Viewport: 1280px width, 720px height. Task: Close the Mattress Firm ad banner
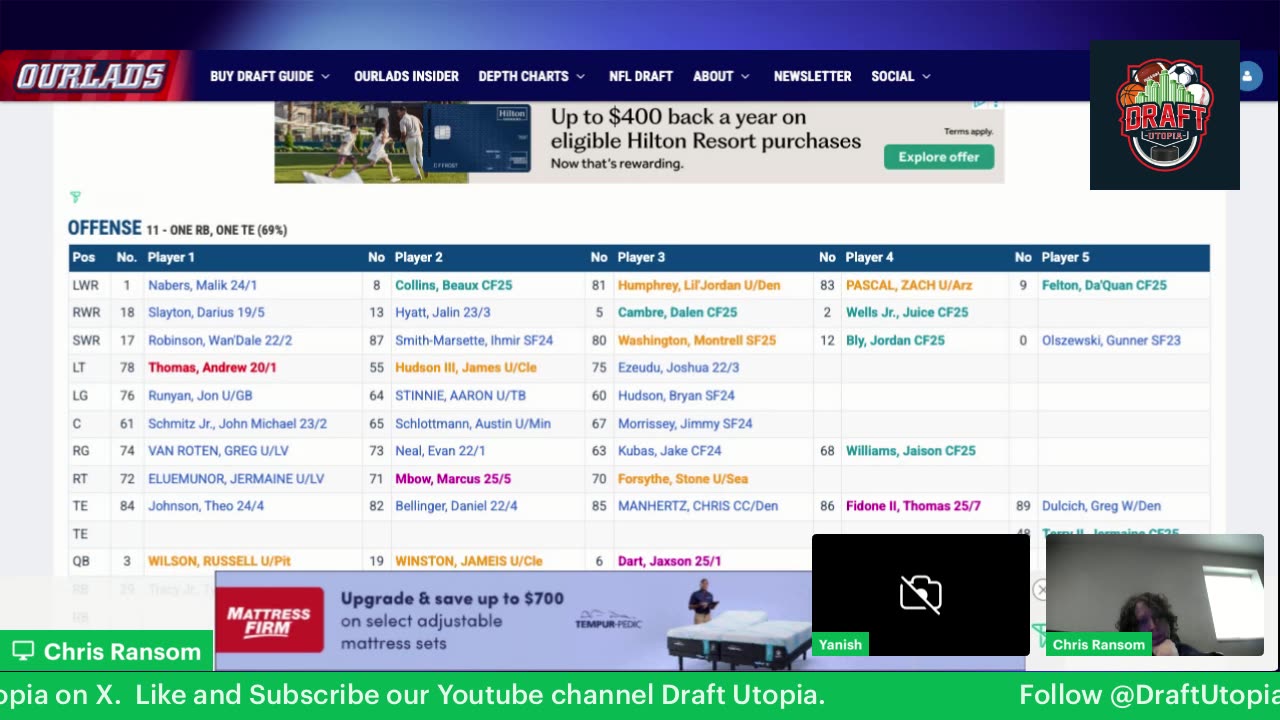(1040, 590)
